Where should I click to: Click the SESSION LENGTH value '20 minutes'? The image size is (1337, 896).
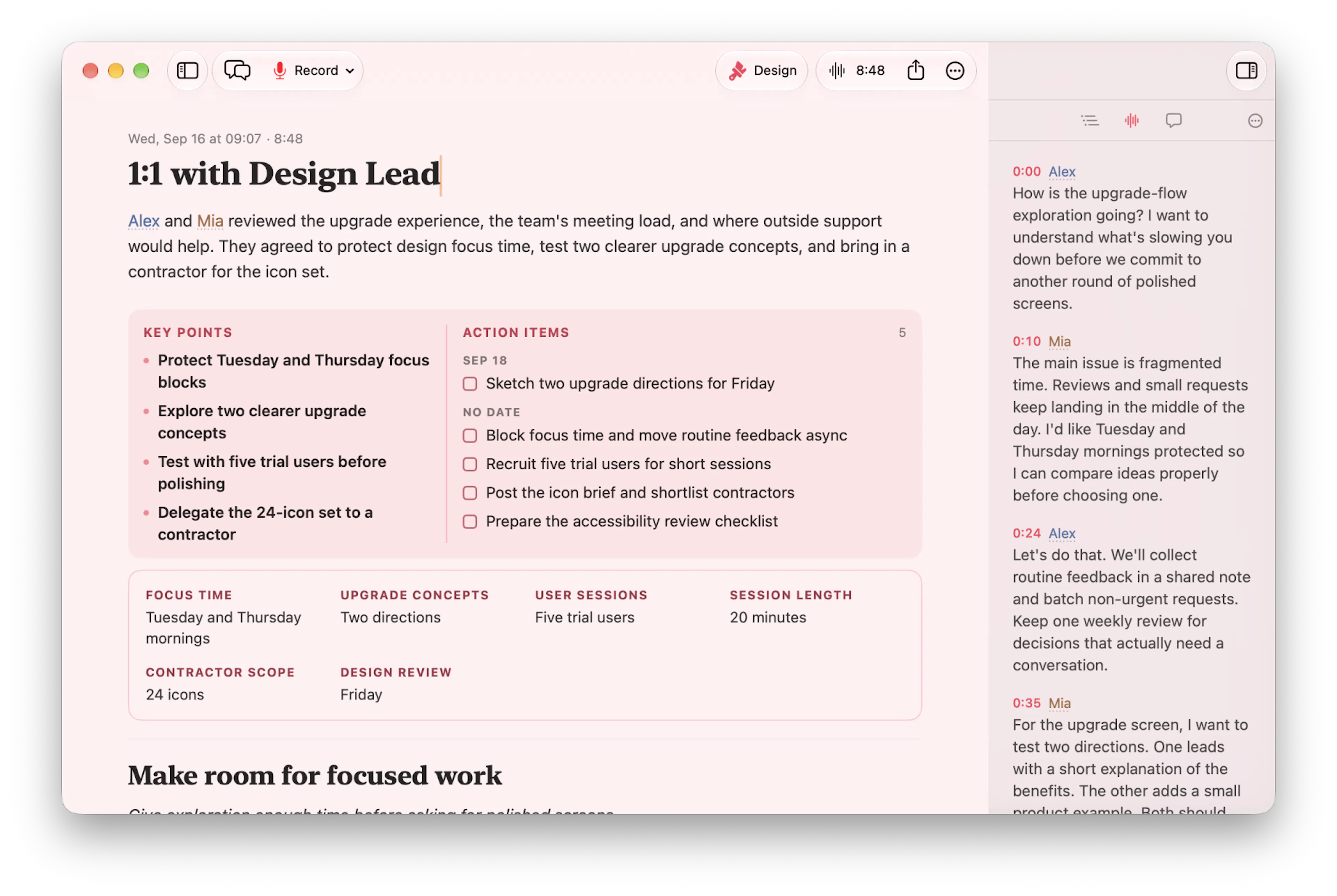pos(768,617)
